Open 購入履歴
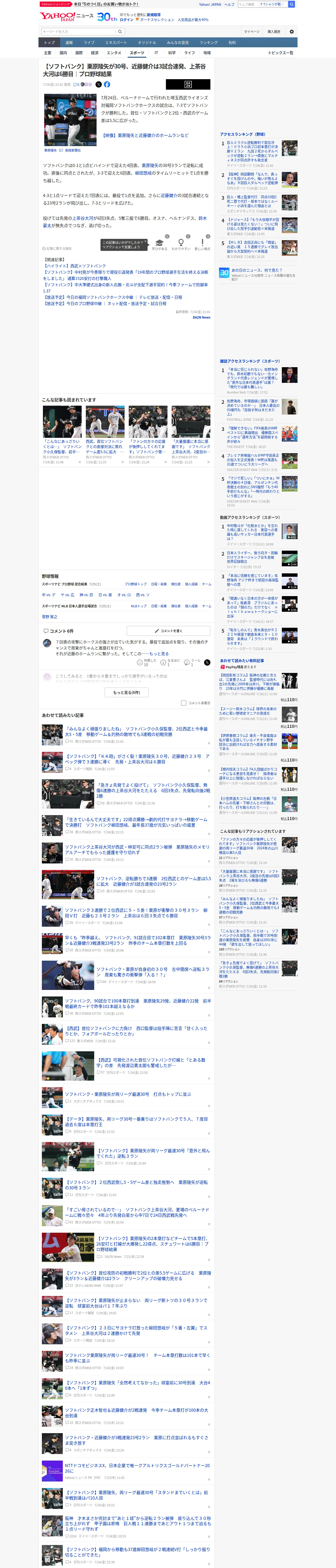 click(x=274, y=32)
